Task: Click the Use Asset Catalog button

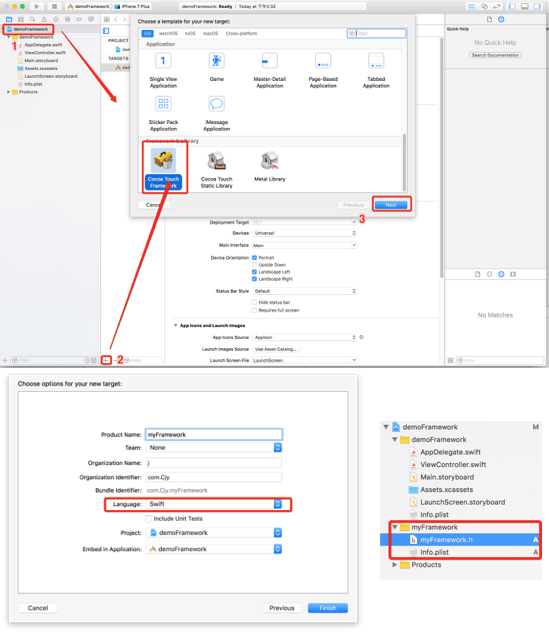Action: [277, 349]
